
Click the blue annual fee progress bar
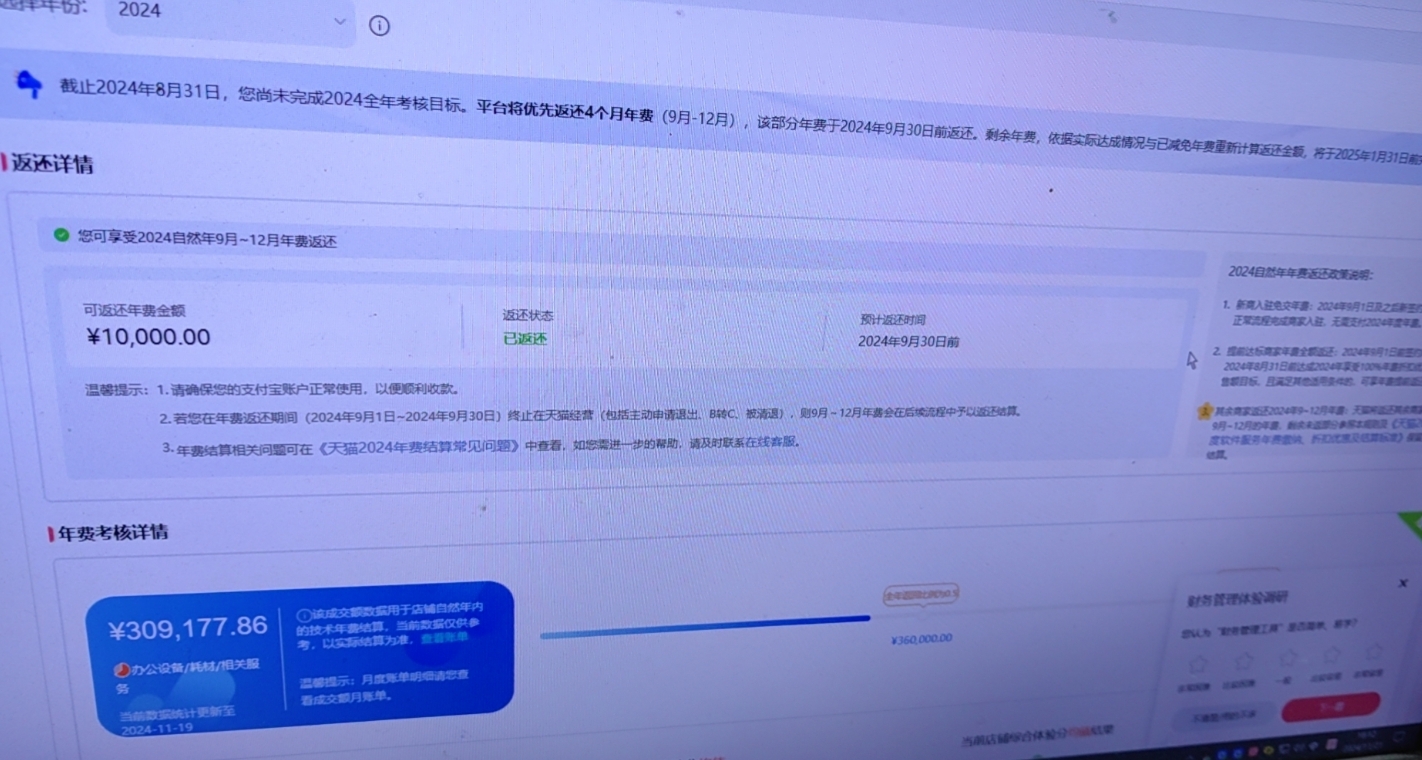coord(705,627)
